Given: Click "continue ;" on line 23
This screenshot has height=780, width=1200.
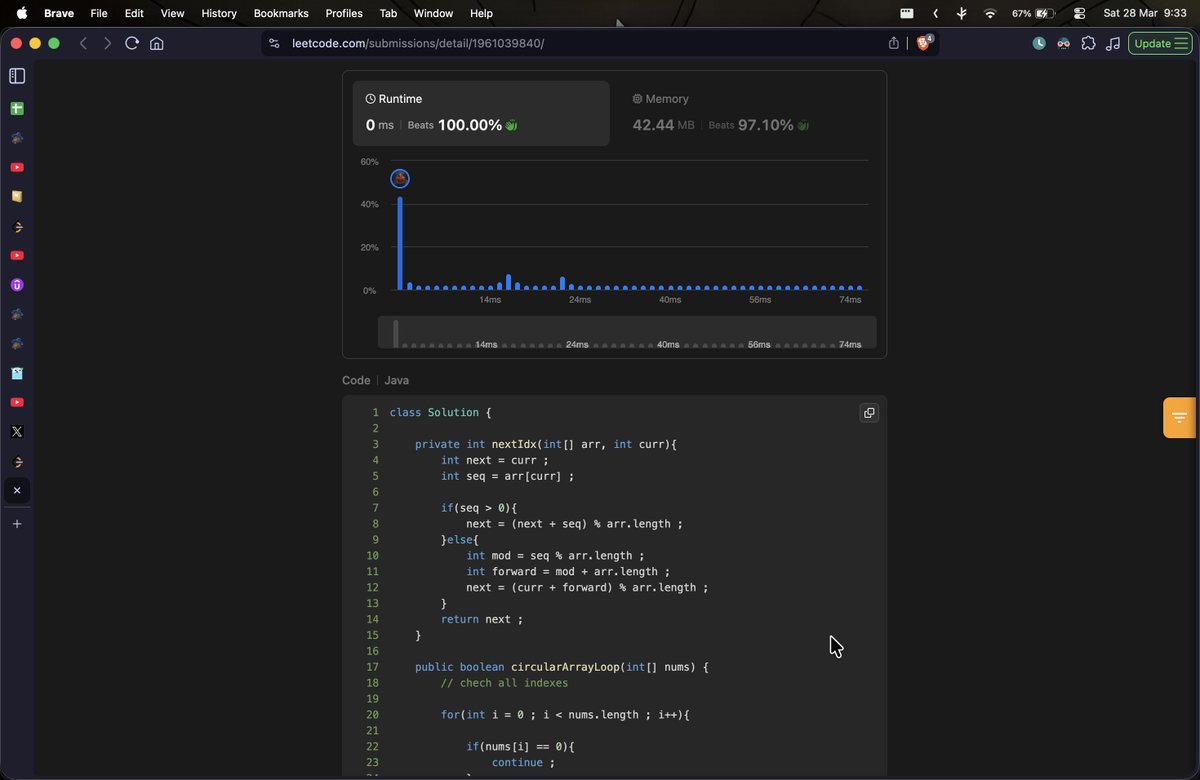Looking at the screenshot, I should [x=523, y=762].
